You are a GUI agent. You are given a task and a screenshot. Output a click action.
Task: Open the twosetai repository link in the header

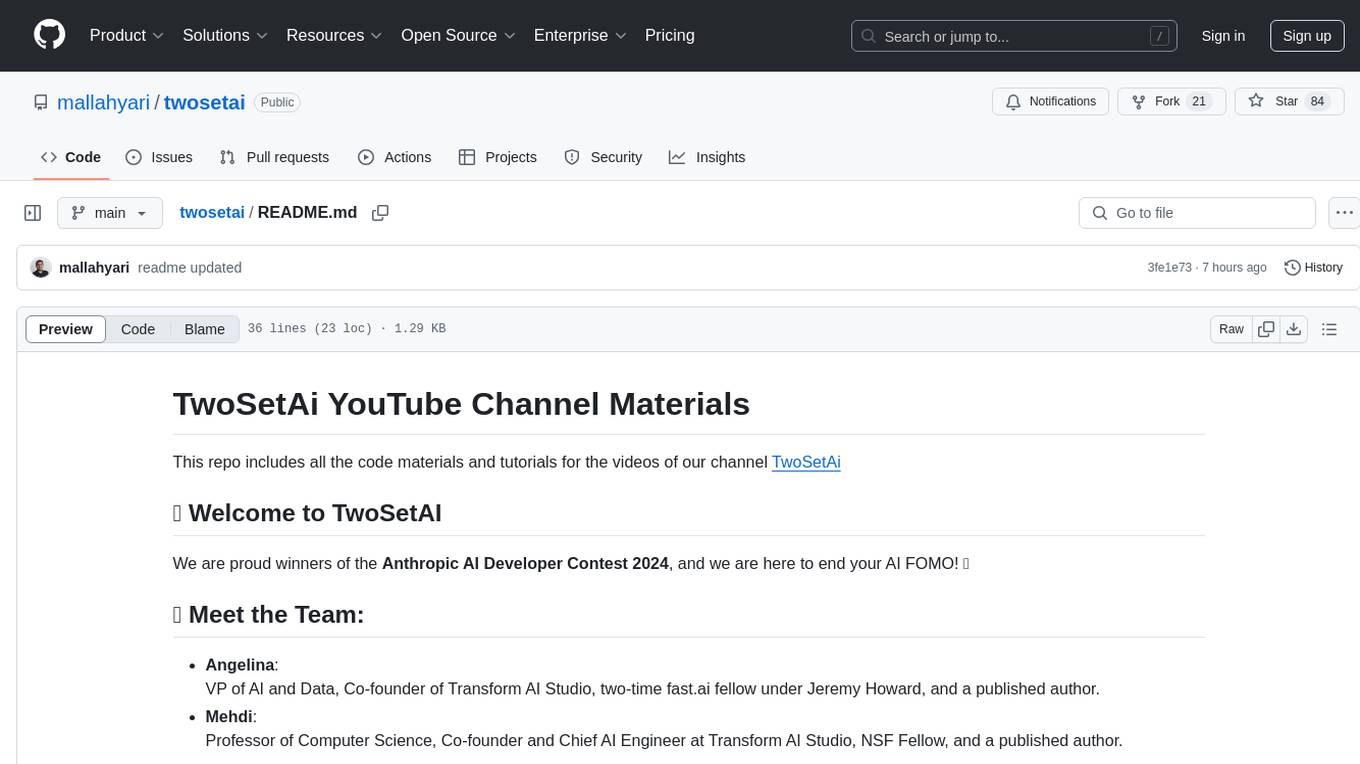[x=204, y=102]
